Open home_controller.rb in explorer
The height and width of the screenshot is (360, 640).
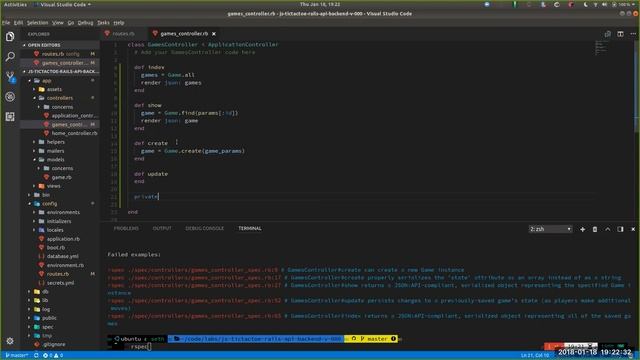point(74,133)
